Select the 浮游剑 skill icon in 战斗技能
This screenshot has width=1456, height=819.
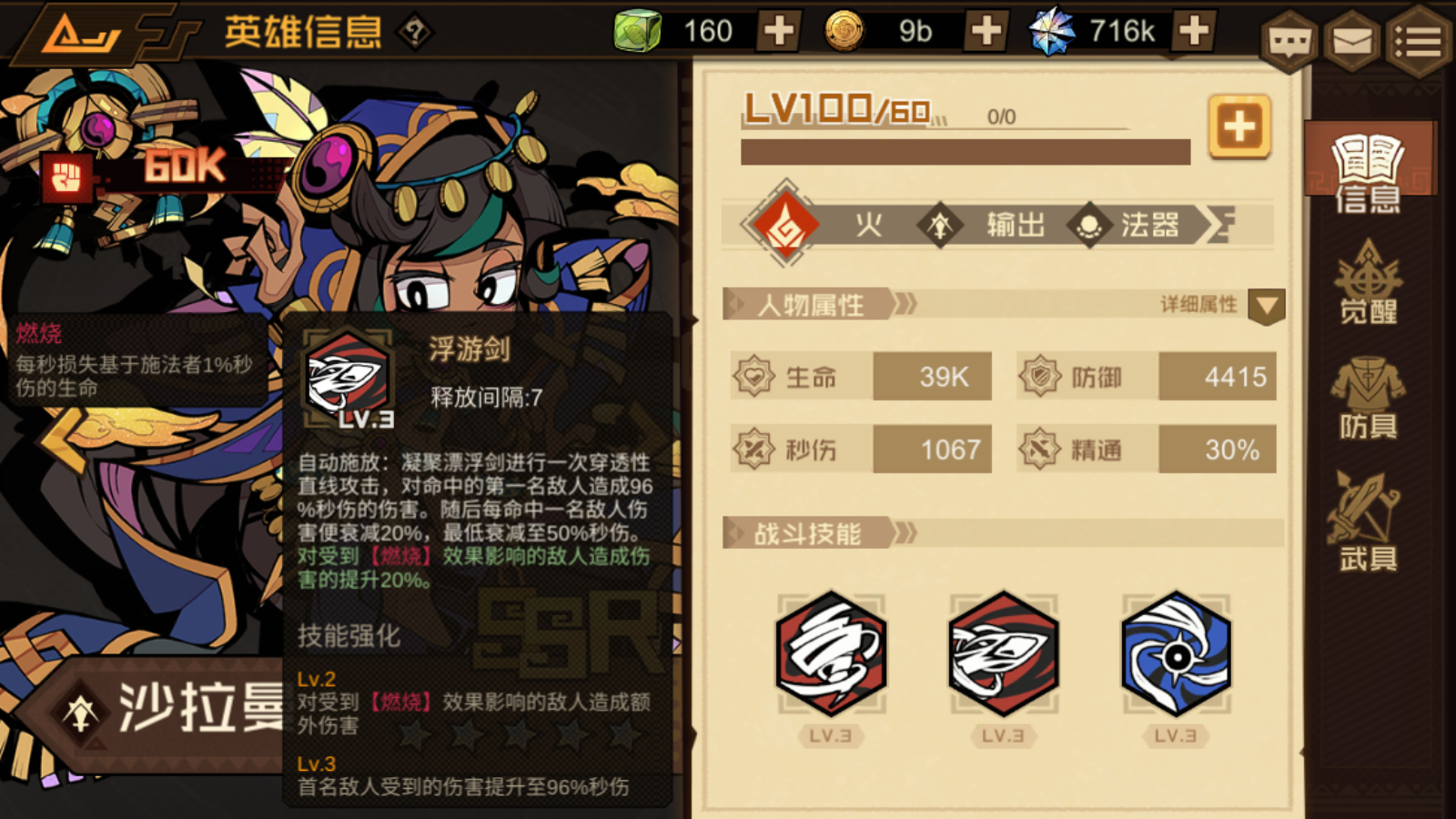pyautogui.click(x=1003, y=652)
